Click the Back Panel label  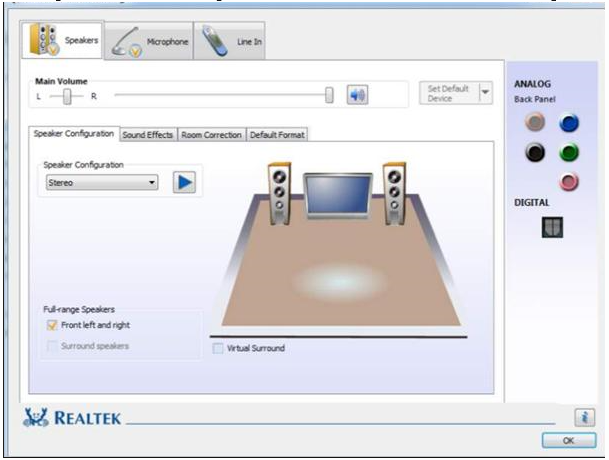coord(535,99)
